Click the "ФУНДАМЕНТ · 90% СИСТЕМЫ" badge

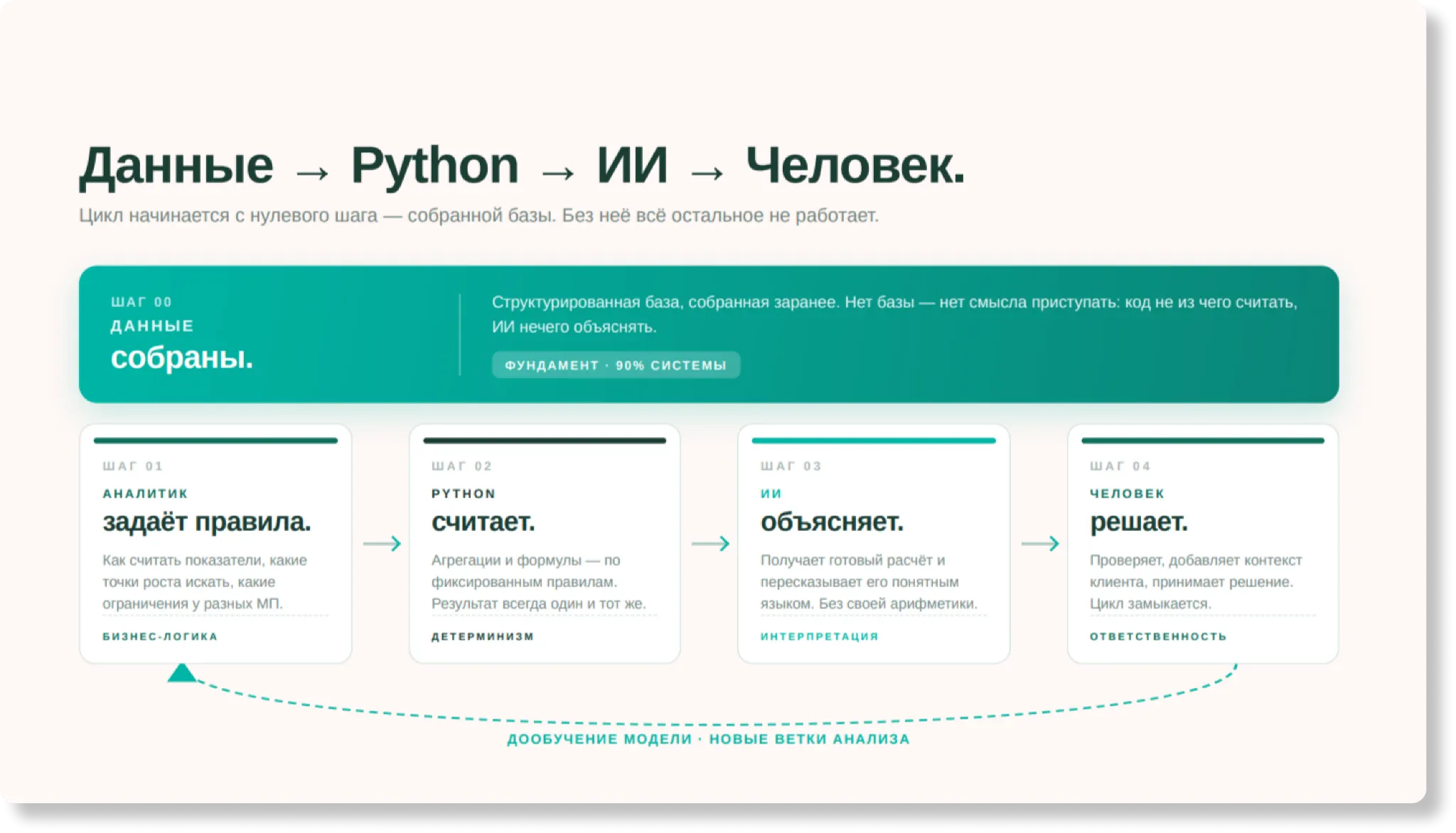point(616,365)
